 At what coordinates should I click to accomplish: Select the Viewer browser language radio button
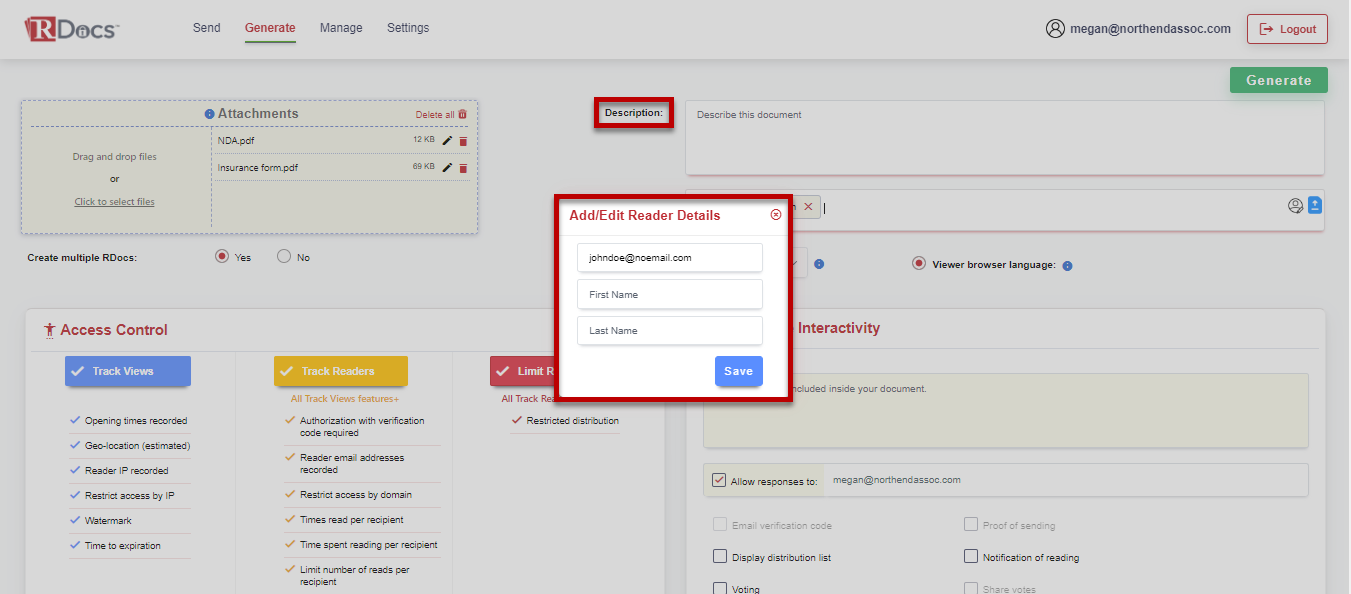tap(918, 264)
